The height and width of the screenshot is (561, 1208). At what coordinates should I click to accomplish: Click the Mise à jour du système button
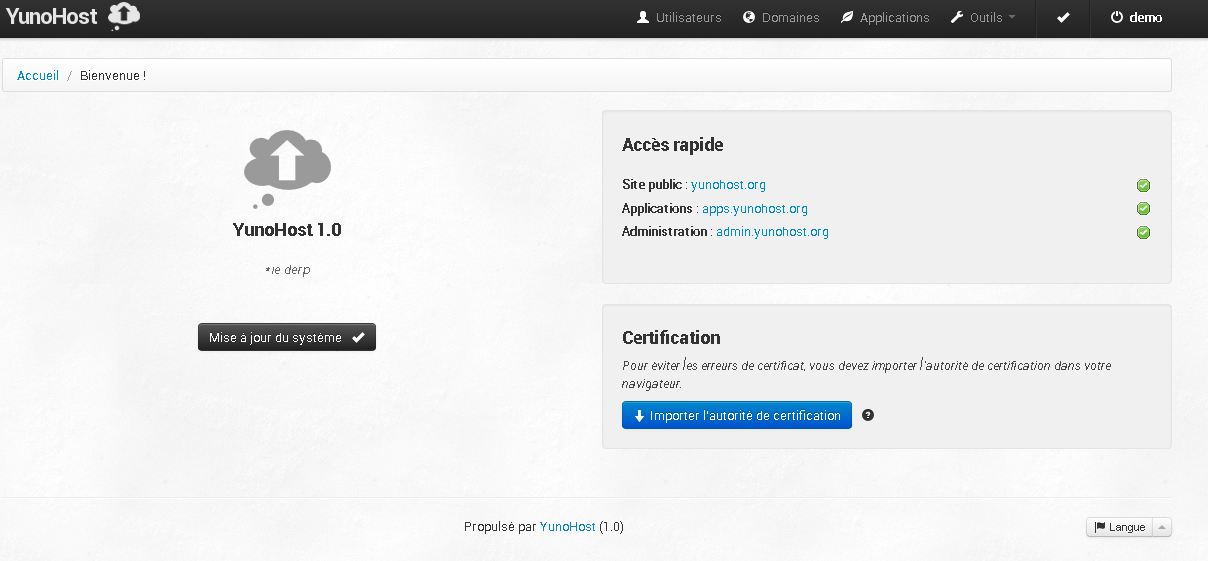[287, 338]
